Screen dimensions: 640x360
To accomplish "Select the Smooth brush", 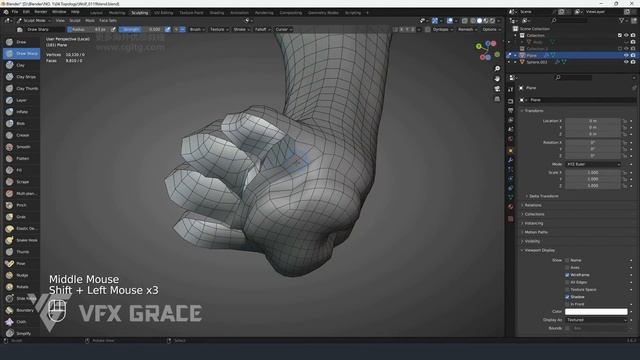I will (x=21, y=147).
